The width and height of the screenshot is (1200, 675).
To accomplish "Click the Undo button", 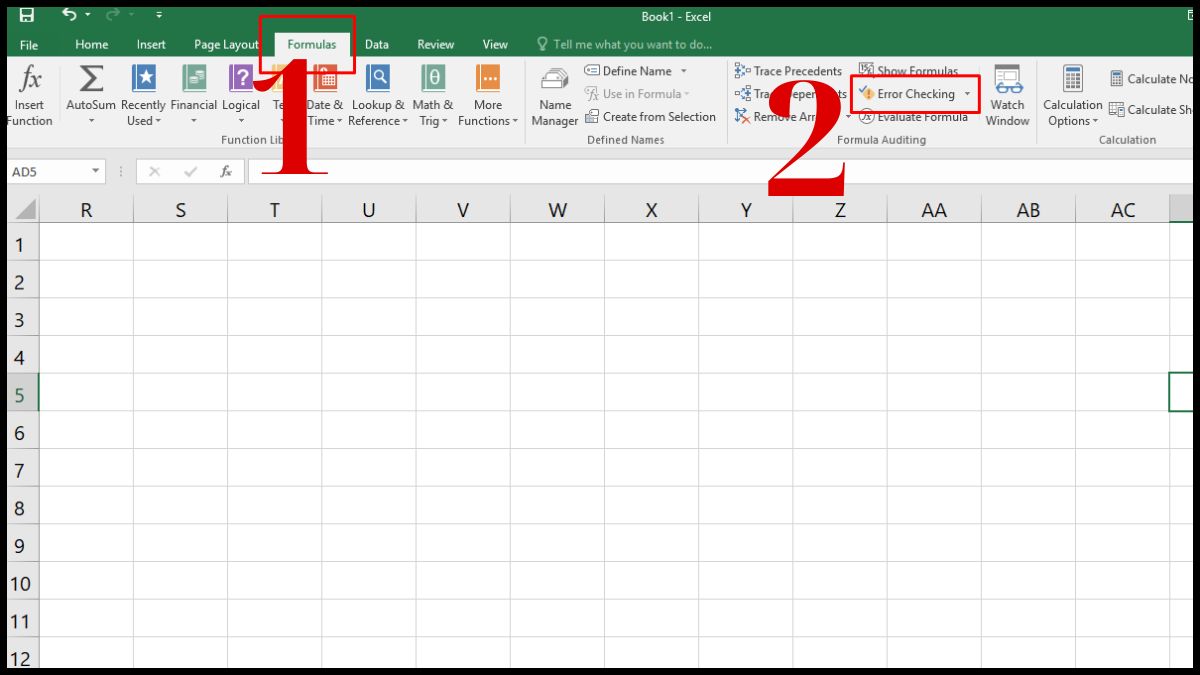I will [x=69, y=15].
